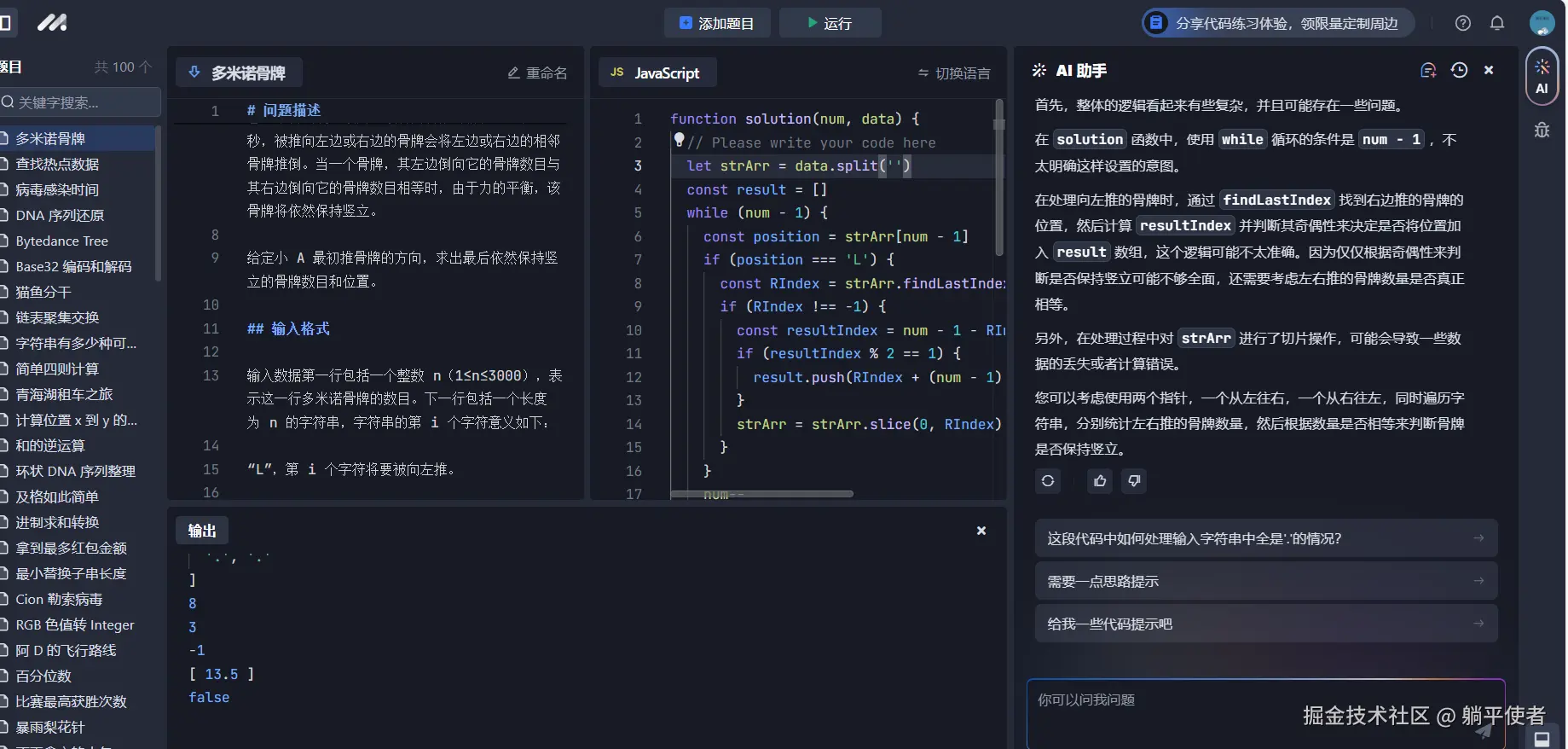
Task: Click the code editor vertical scrollbar
Action: pyautogui.click(x=998, y=177)
